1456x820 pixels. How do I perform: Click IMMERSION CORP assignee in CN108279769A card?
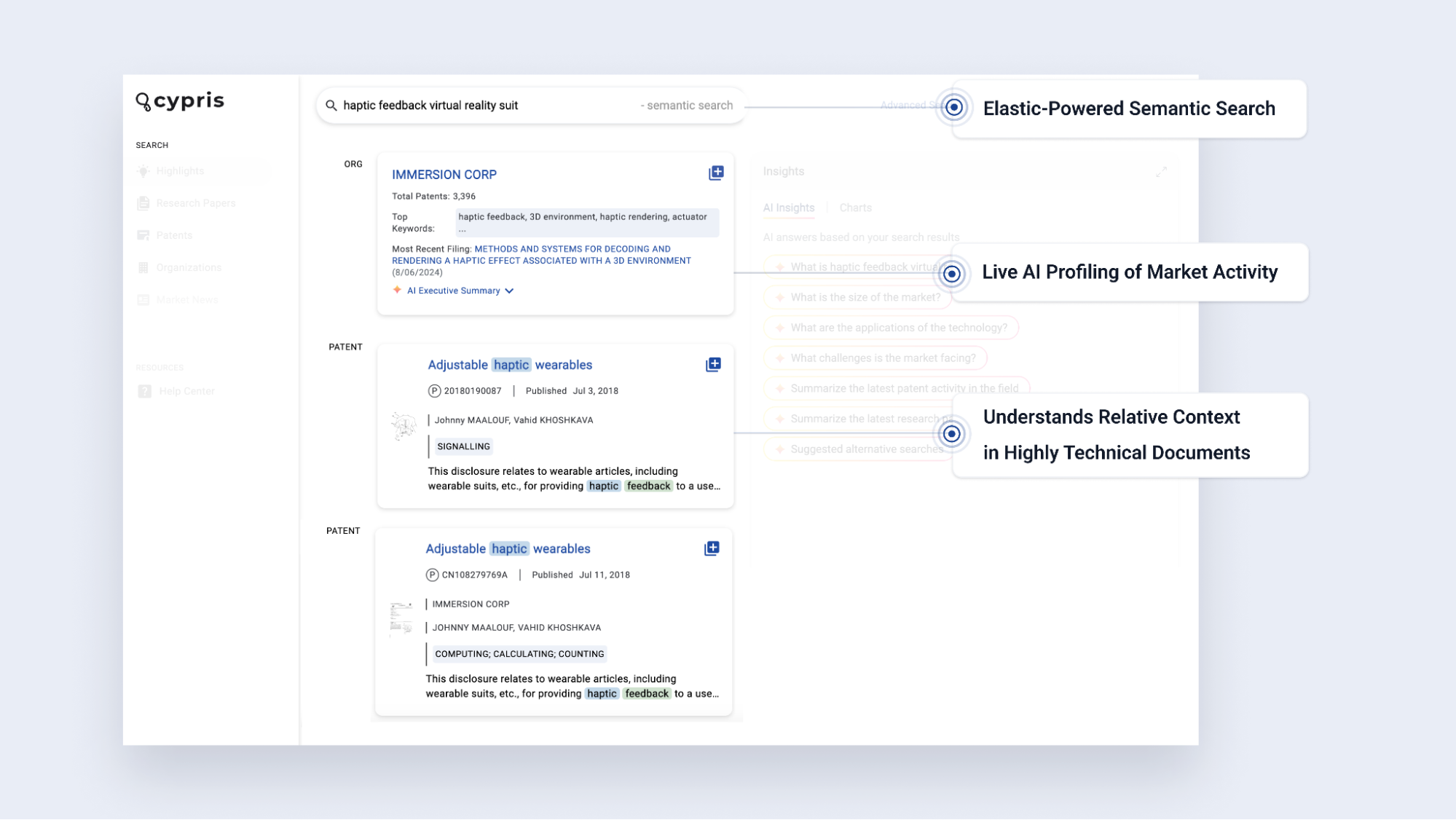pos(471,604)
